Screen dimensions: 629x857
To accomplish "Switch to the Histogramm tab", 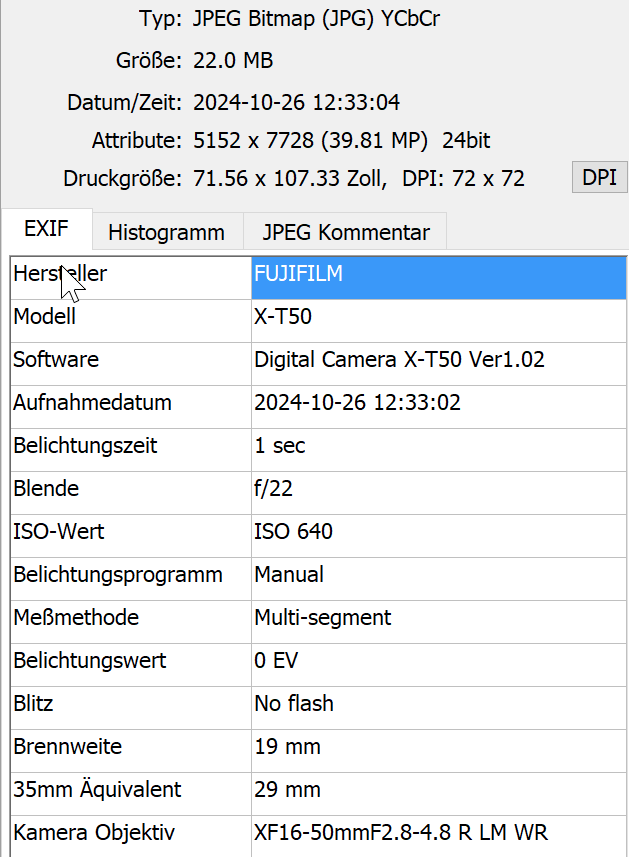I will (x=166, y=233).
